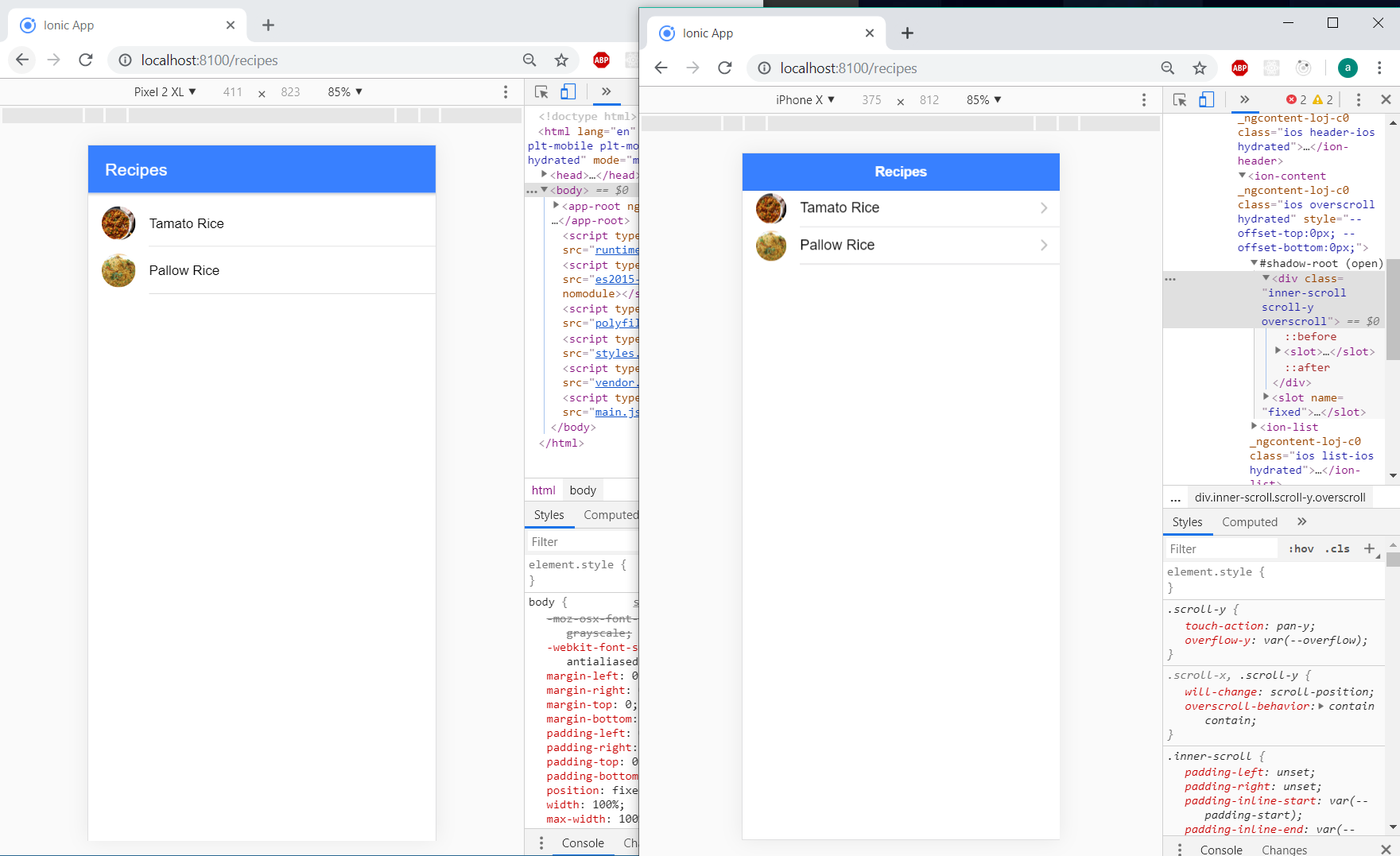This screenshot has width=1400, height=856.
Task: Reload the Recipes page
Action: (x=724, y=68)
